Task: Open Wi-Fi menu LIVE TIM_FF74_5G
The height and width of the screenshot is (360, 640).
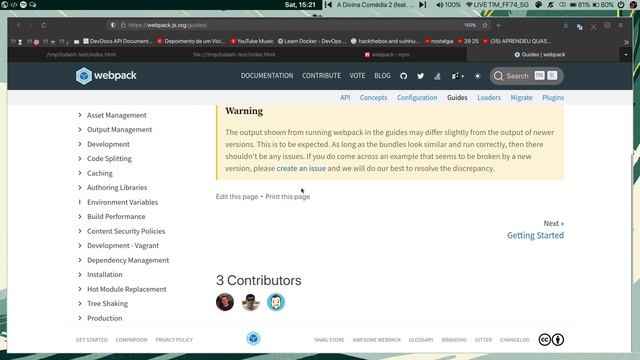Action: click(497, 5)
